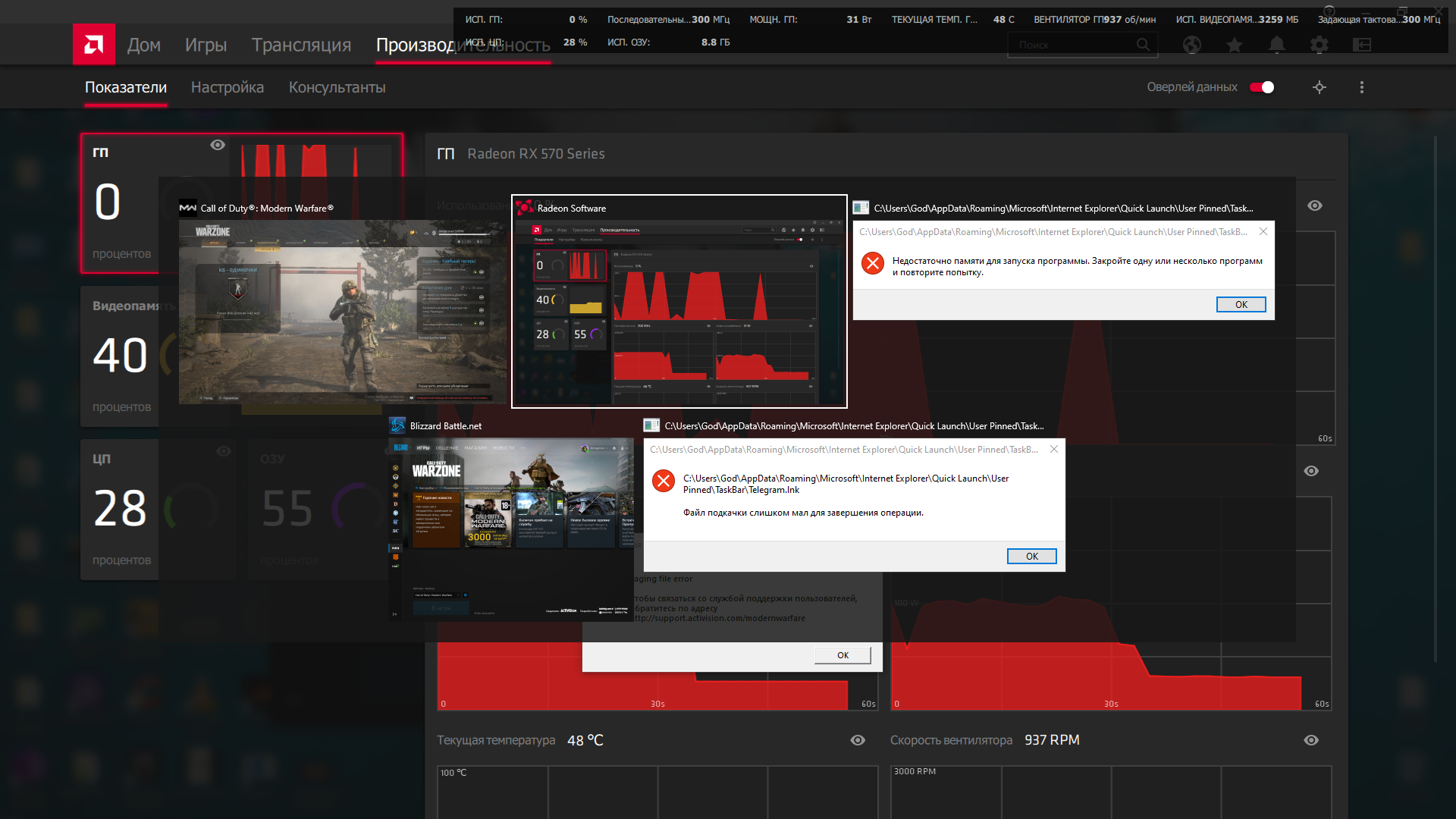Switch to the Показатели subtab

pos(126,87)
